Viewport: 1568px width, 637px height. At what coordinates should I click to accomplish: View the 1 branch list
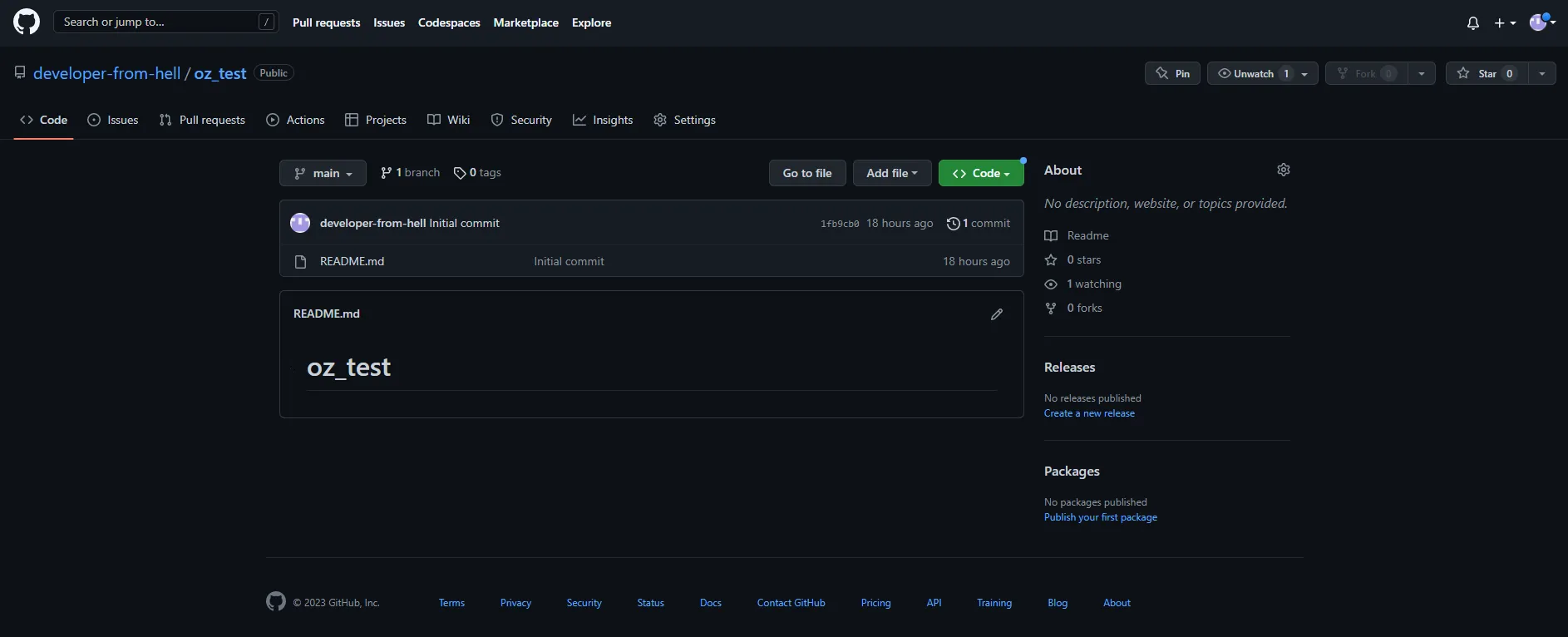[x=410, y=173]
